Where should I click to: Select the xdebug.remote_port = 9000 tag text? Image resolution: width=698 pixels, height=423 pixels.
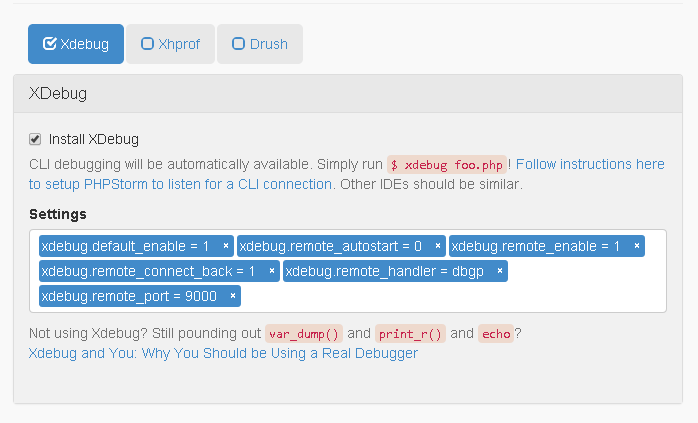129,296
